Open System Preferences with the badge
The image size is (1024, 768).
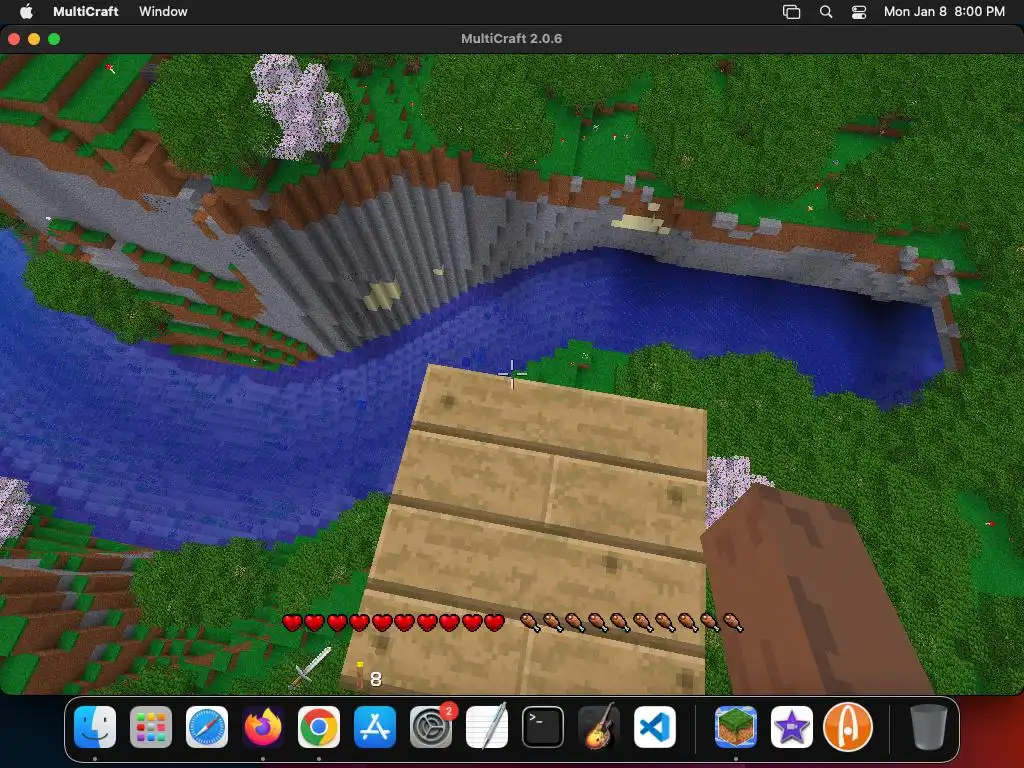[431, 727]
